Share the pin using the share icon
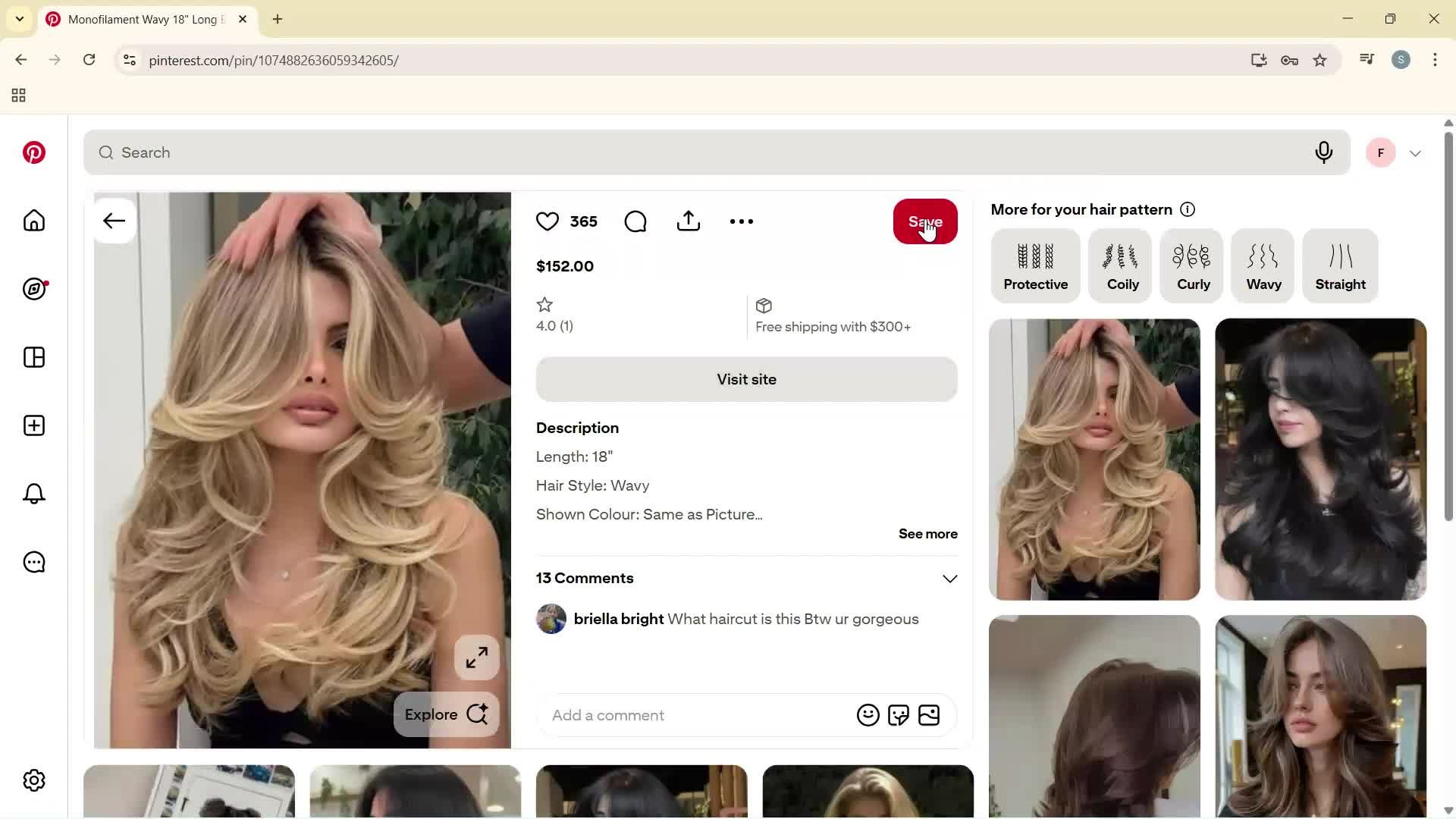The height and width of the screenshot is (819, 1456). 689,221
